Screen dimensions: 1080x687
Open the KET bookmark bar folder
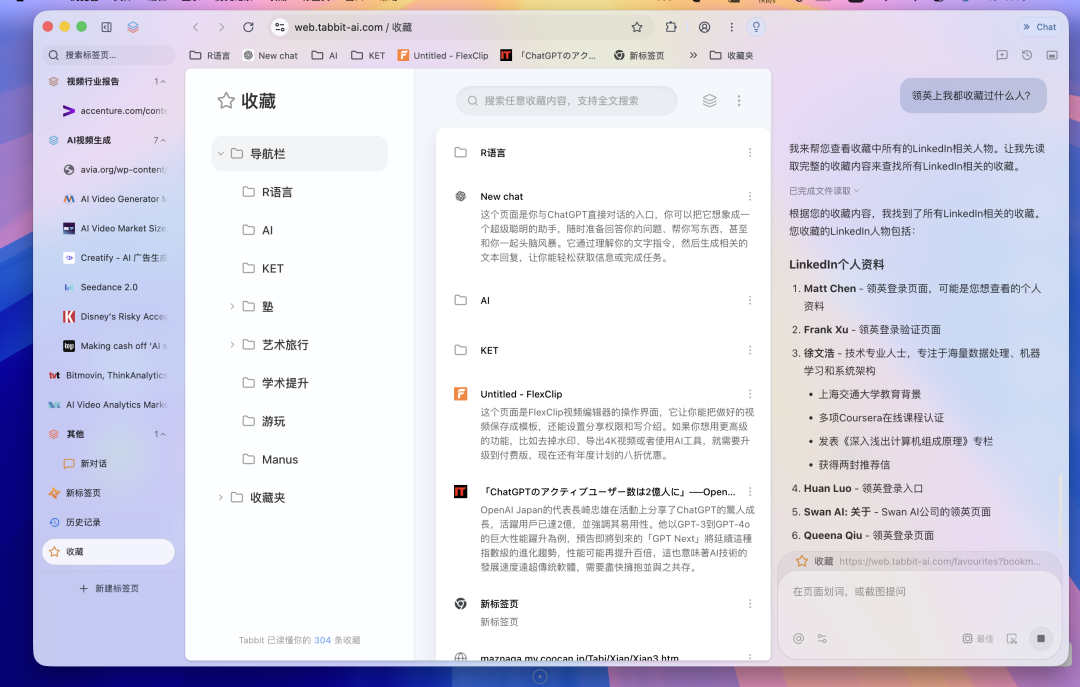point(368,55)
